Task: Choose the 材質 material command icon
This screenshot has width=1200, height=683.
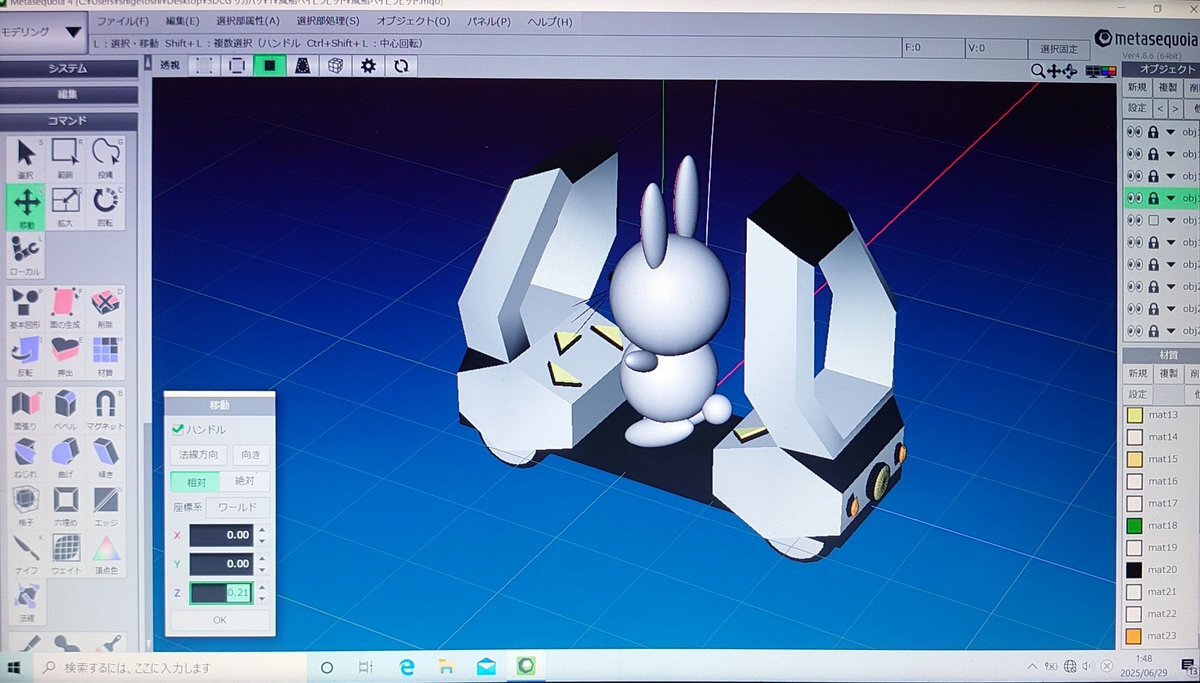Action: [106, 356]
